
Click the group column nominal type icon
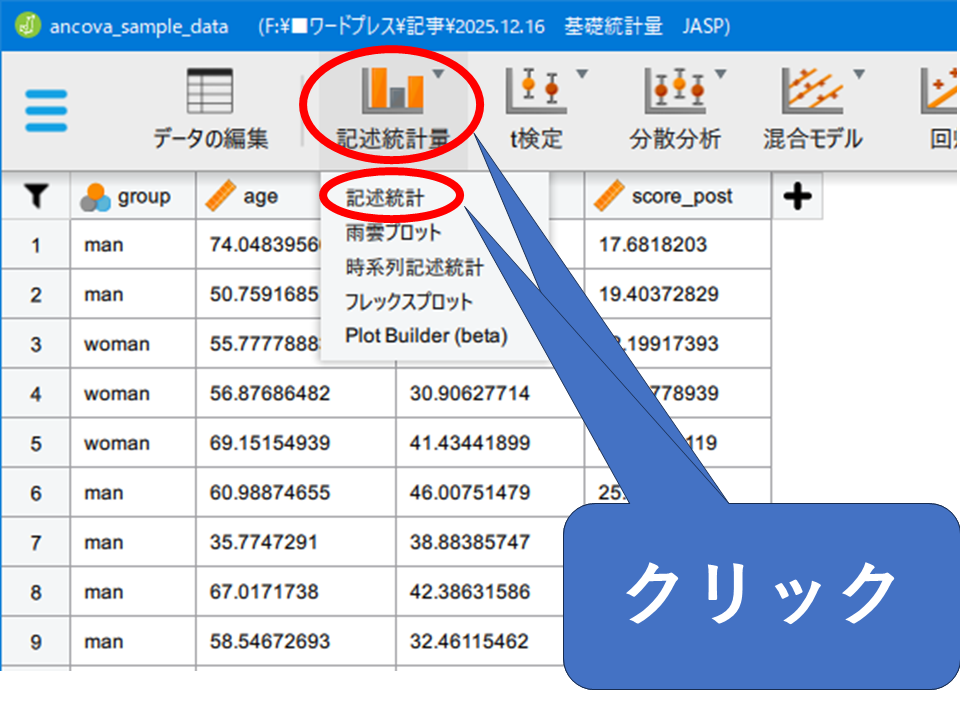pyautogui.click(x=96, y=197)
